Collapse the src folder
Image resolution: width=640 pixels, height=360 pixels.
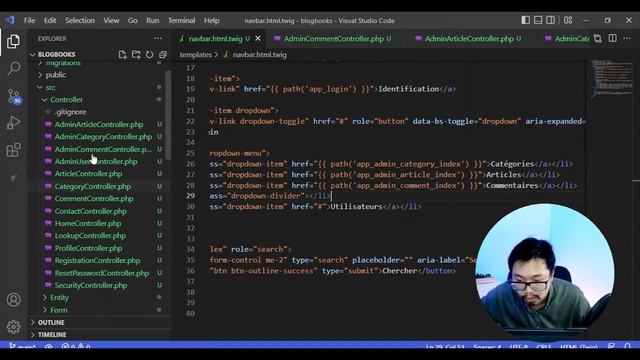click(50, 87)
